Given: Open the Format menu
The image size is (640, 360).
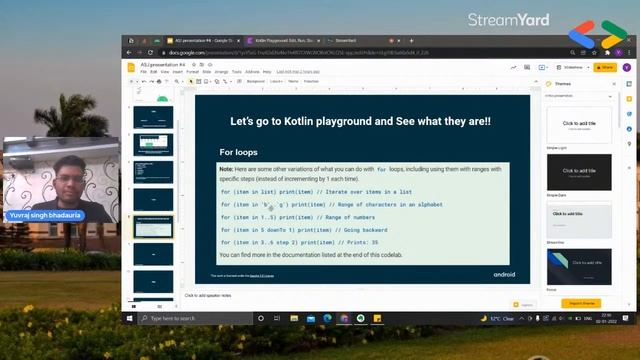Looking at the screenshot, I should click(192, 72).
